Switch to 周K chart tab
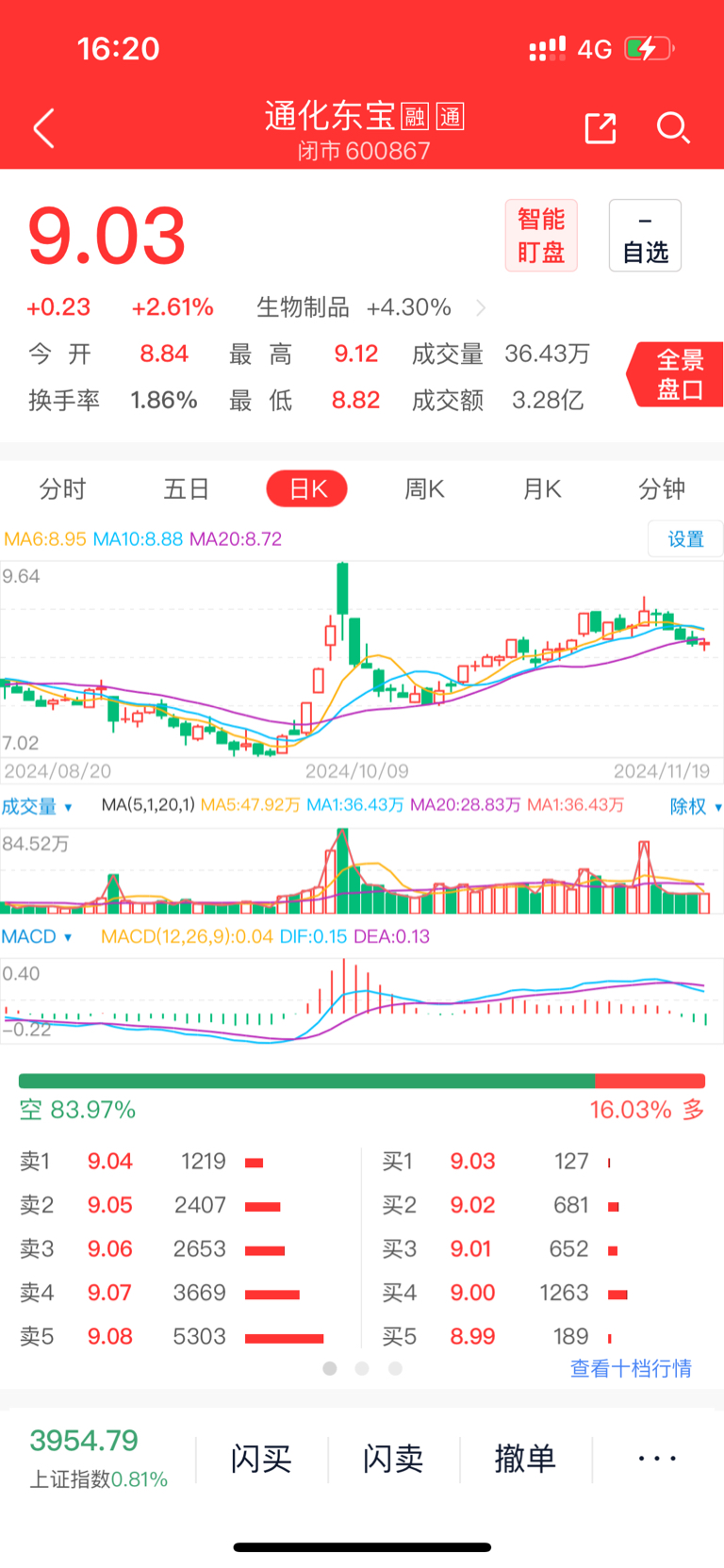Viewport: 724px width, 1568px height. click(424, 489)
